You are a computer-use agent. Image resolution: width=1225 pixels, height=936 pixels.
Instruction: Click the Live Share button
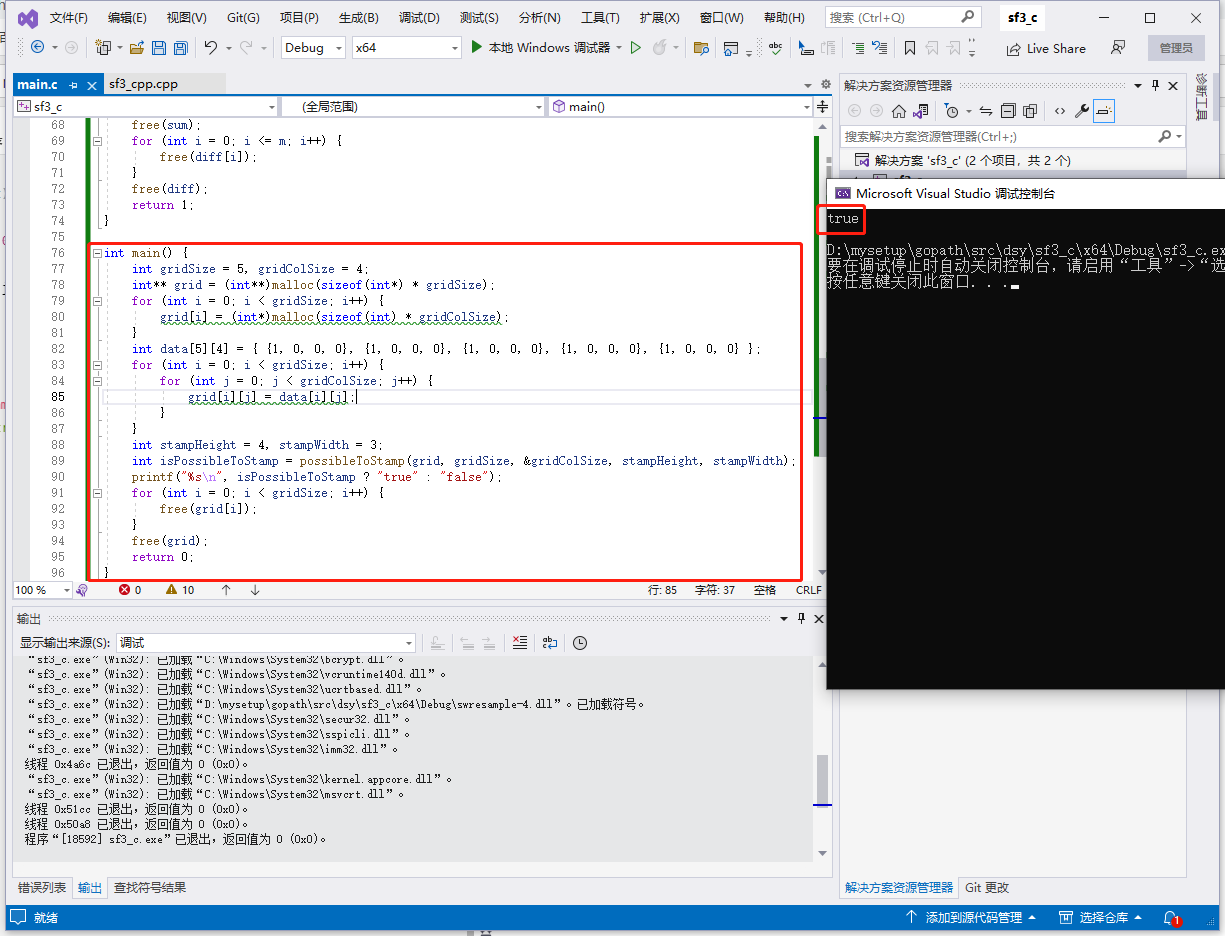click(1046, 48)
